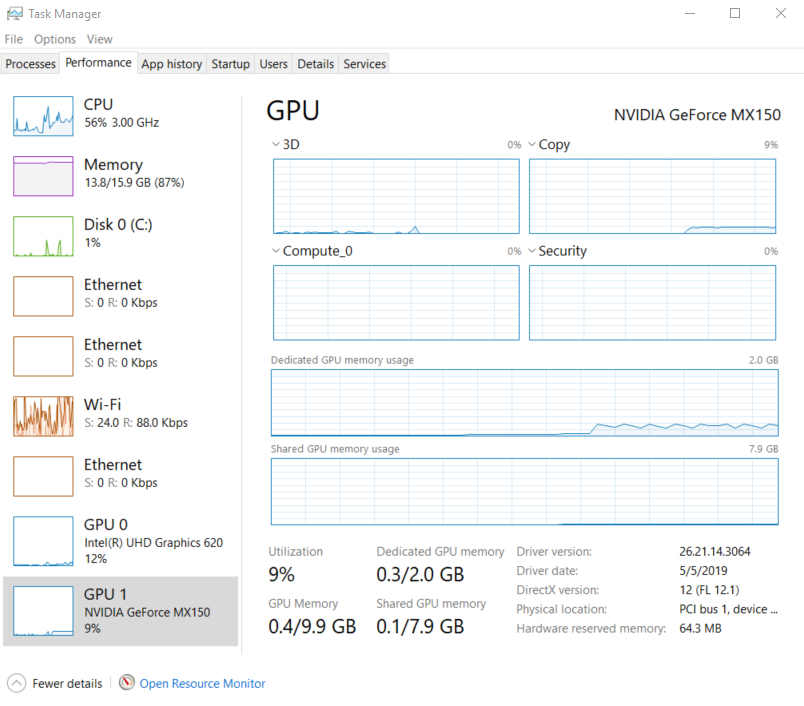Open the Security engine graph dropdown

point(533,251)
